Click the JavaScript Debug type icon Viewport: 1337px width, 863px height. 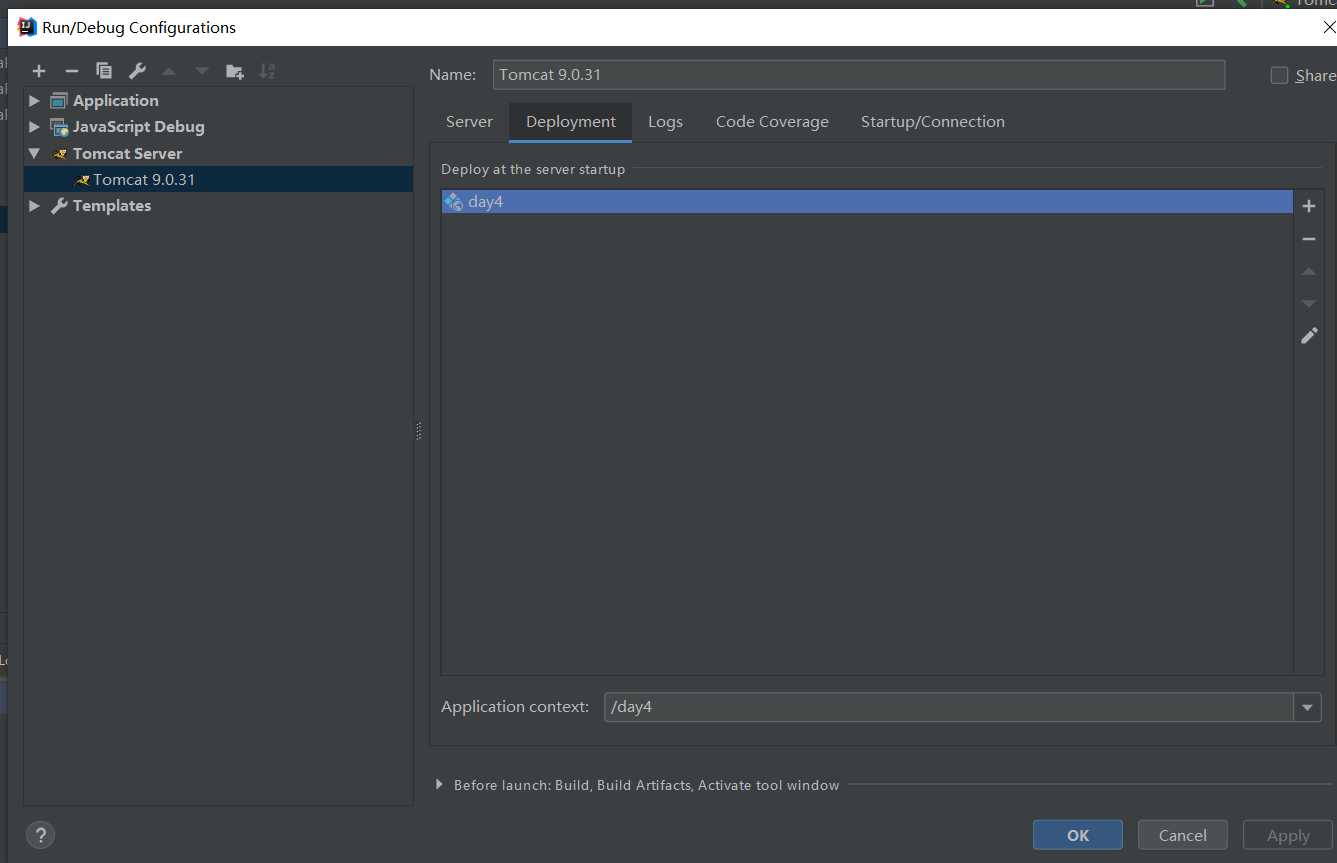pos(59,127)
